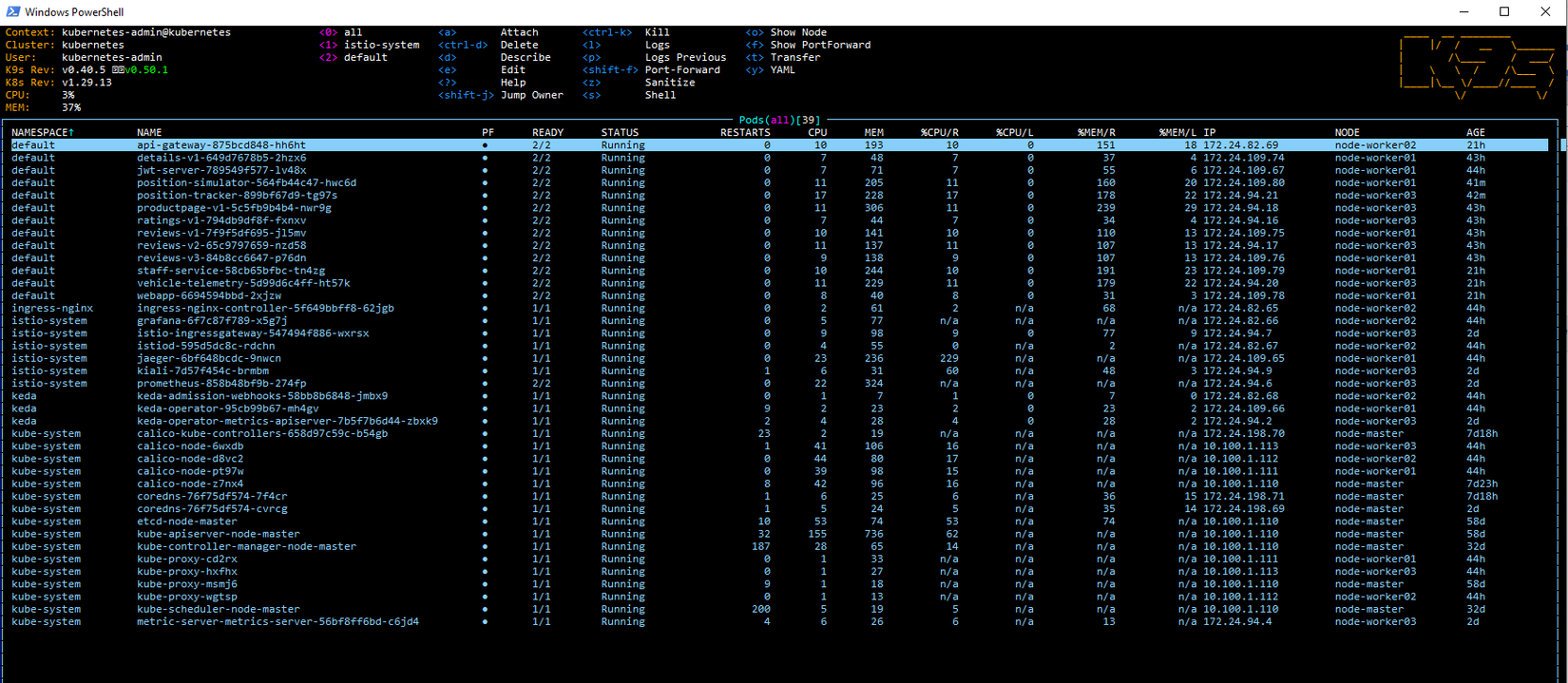Image resolution: width=1568 pixels, height=683 pixels.
Task: Click the Jump Owner shortcut hint
Action: coord(532,95)
